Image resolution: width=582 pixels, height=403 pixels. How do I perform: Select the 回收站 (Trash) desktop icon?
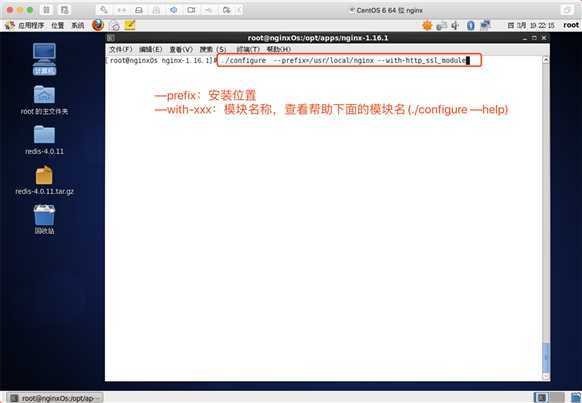click(44, 219)
